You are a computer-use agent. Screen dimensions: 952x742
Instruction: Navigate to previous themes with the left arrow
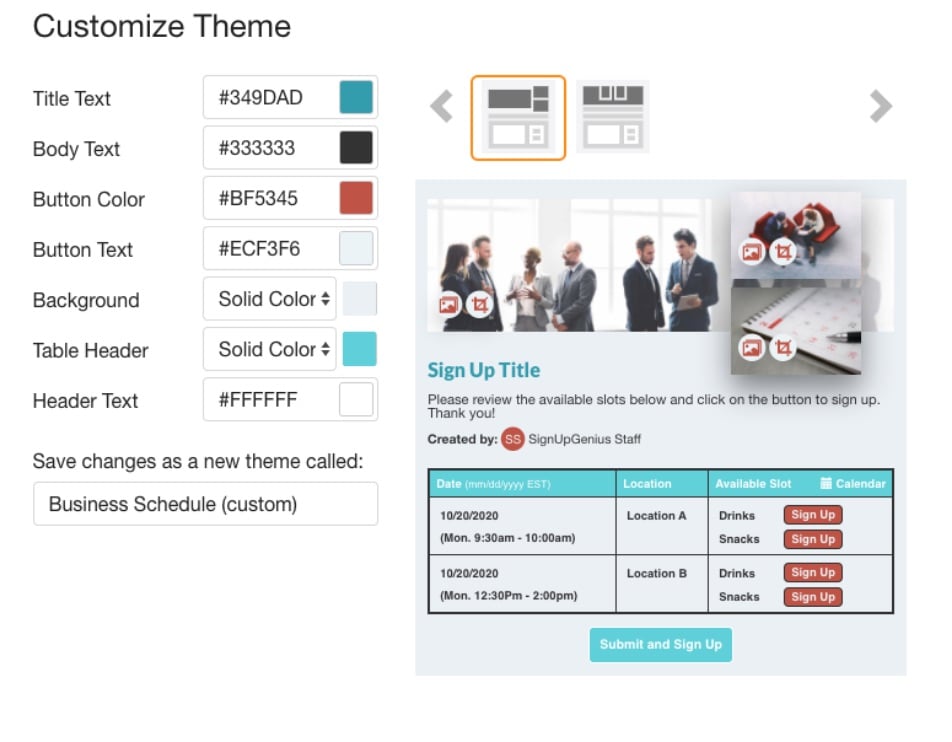pos(440,105)
